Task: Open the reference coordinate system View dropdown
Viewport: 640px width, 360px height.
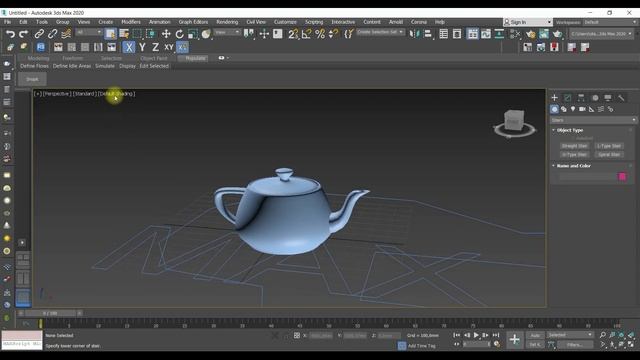Action: point(227,32)
